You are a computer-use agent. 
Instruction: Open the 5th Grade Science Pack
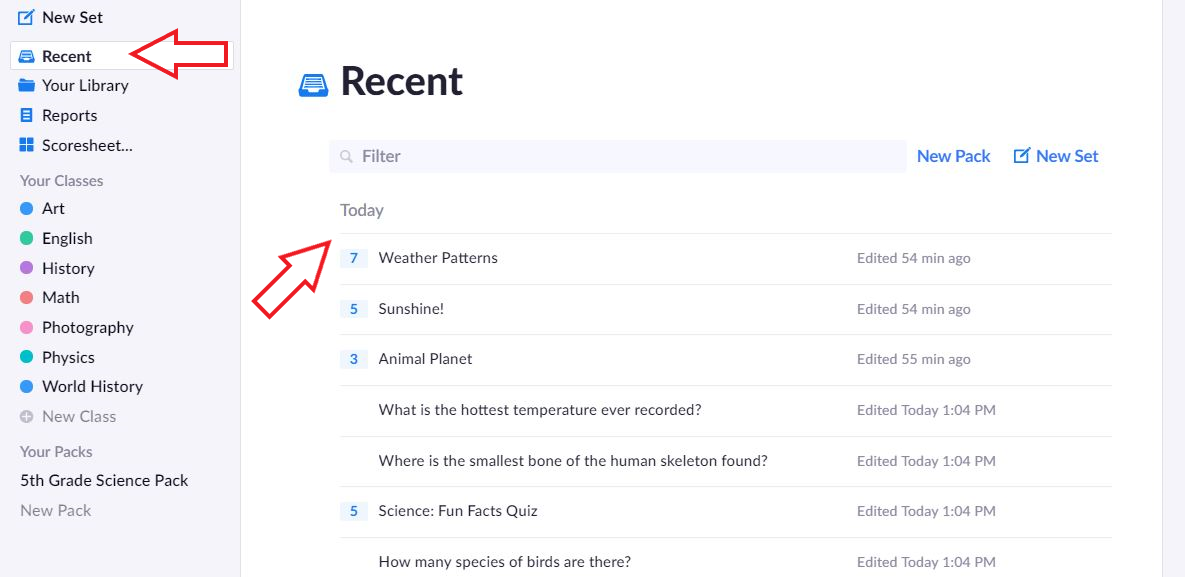click(104, 481)
